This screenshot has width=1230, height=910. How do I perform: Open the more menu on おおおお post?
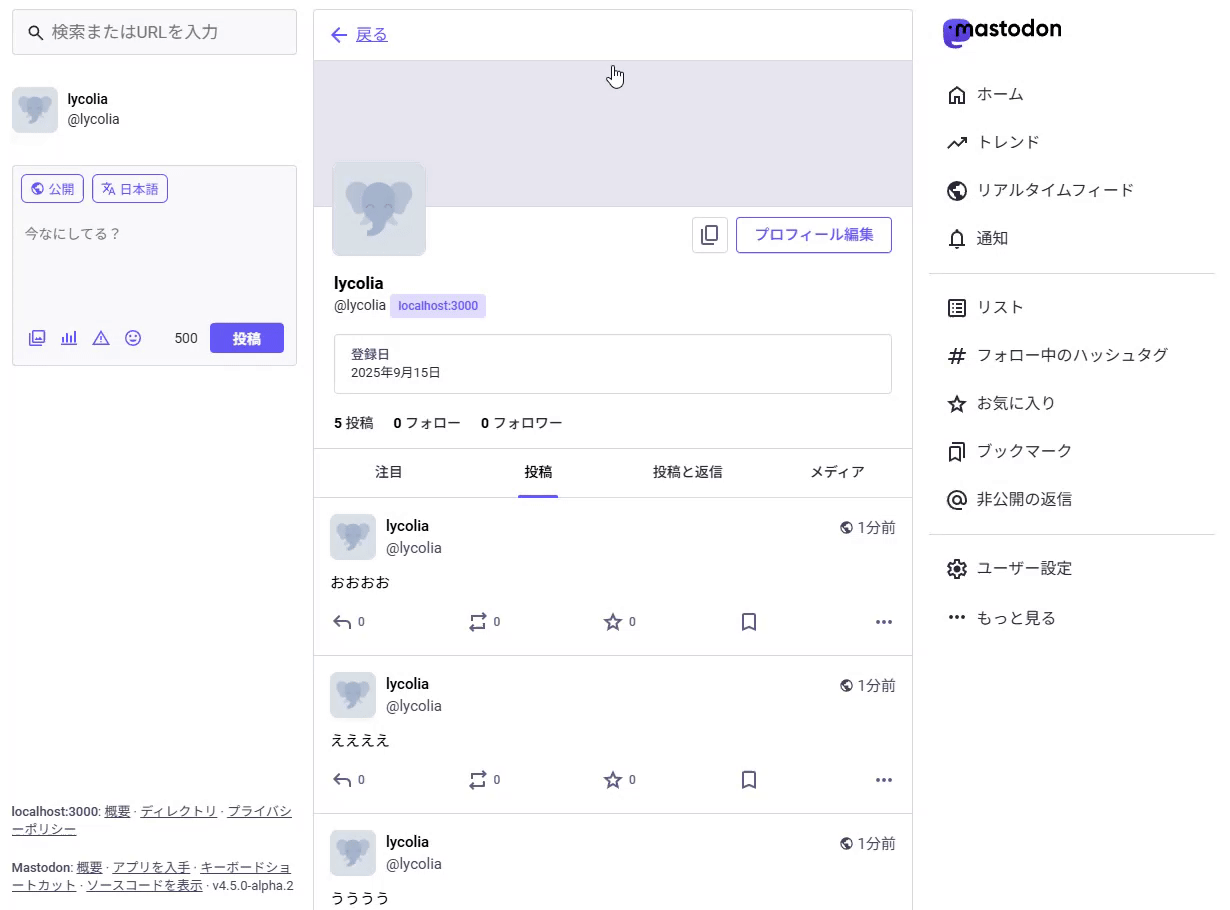point(883,622)
